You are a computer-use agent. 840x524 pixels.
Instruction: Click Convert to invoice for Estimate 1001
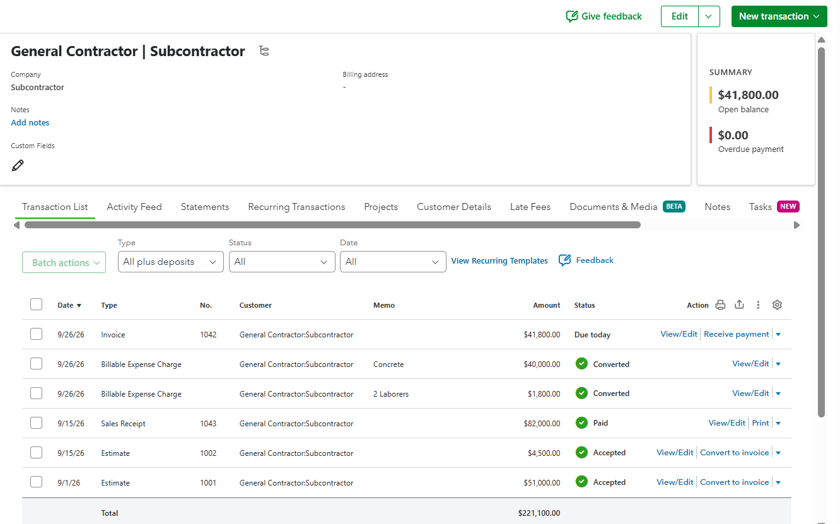734,482
